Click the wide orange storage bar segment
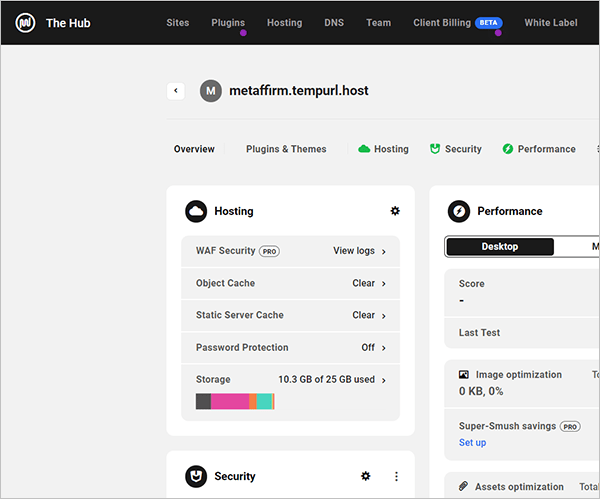Viewport: 600px width, 499px height. pos(253,401)
